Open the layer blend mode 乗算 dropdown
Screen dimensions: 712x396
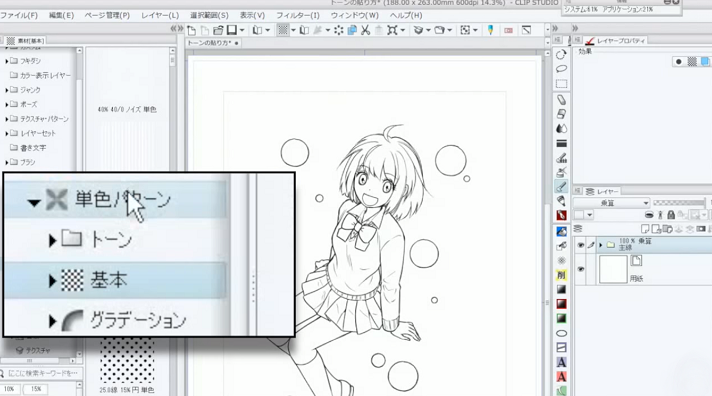click(612, 203)
